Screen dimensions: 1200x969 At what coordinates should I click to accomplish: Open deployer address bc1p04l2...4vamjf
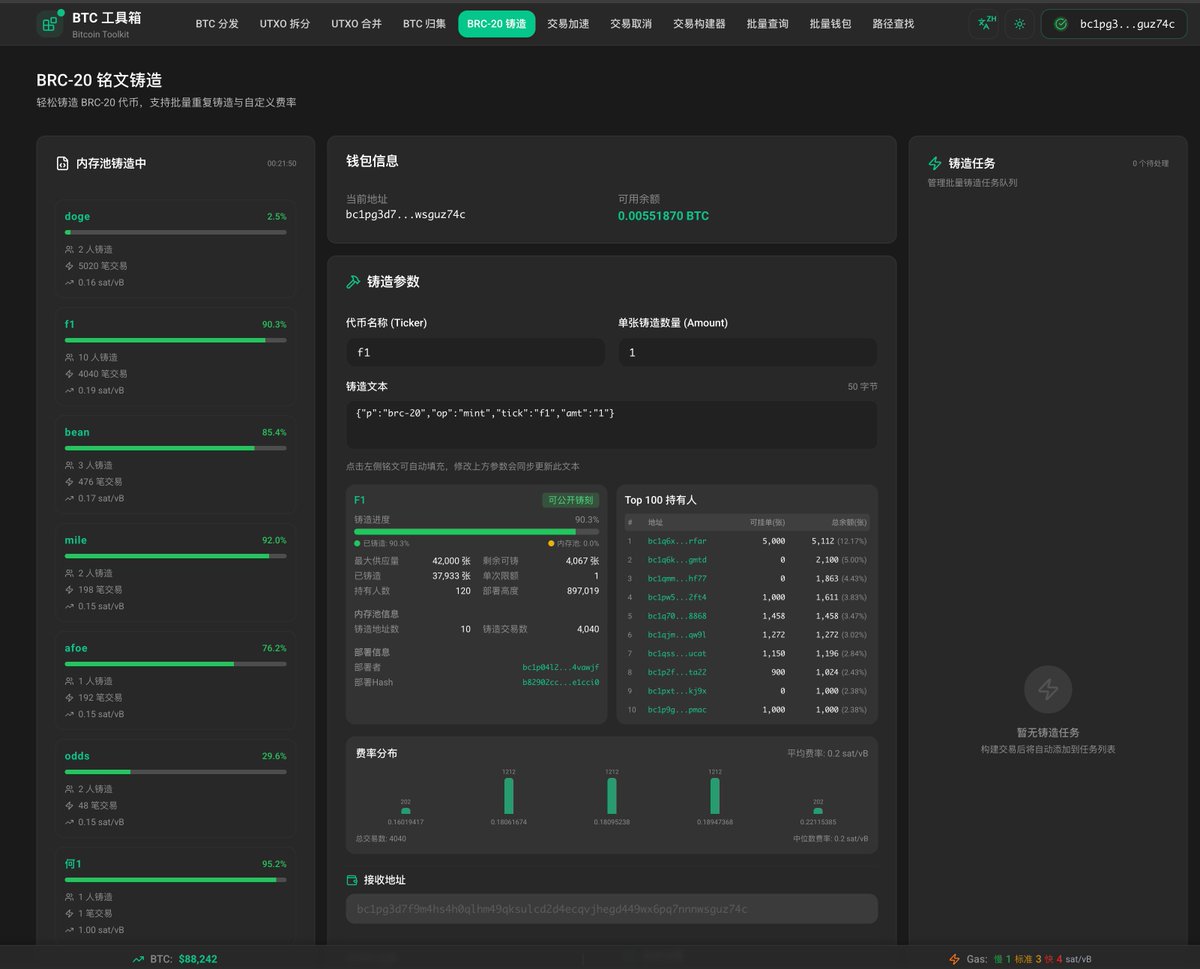561,667
